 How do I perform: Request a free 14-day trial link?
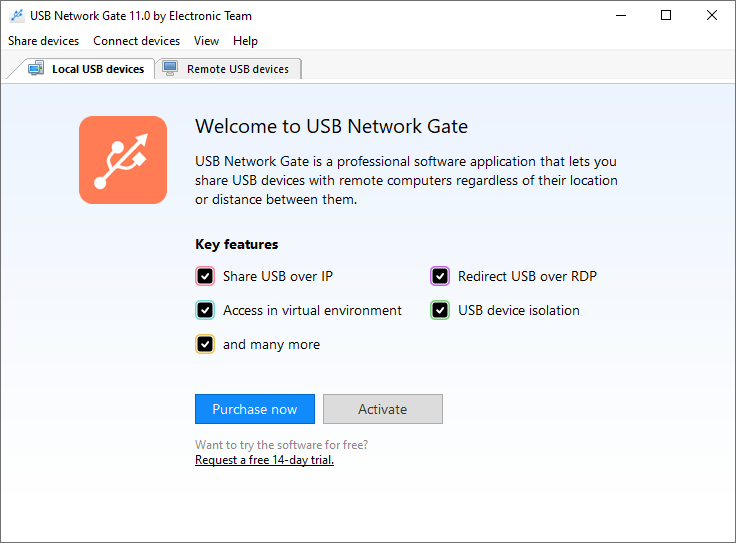264,460
